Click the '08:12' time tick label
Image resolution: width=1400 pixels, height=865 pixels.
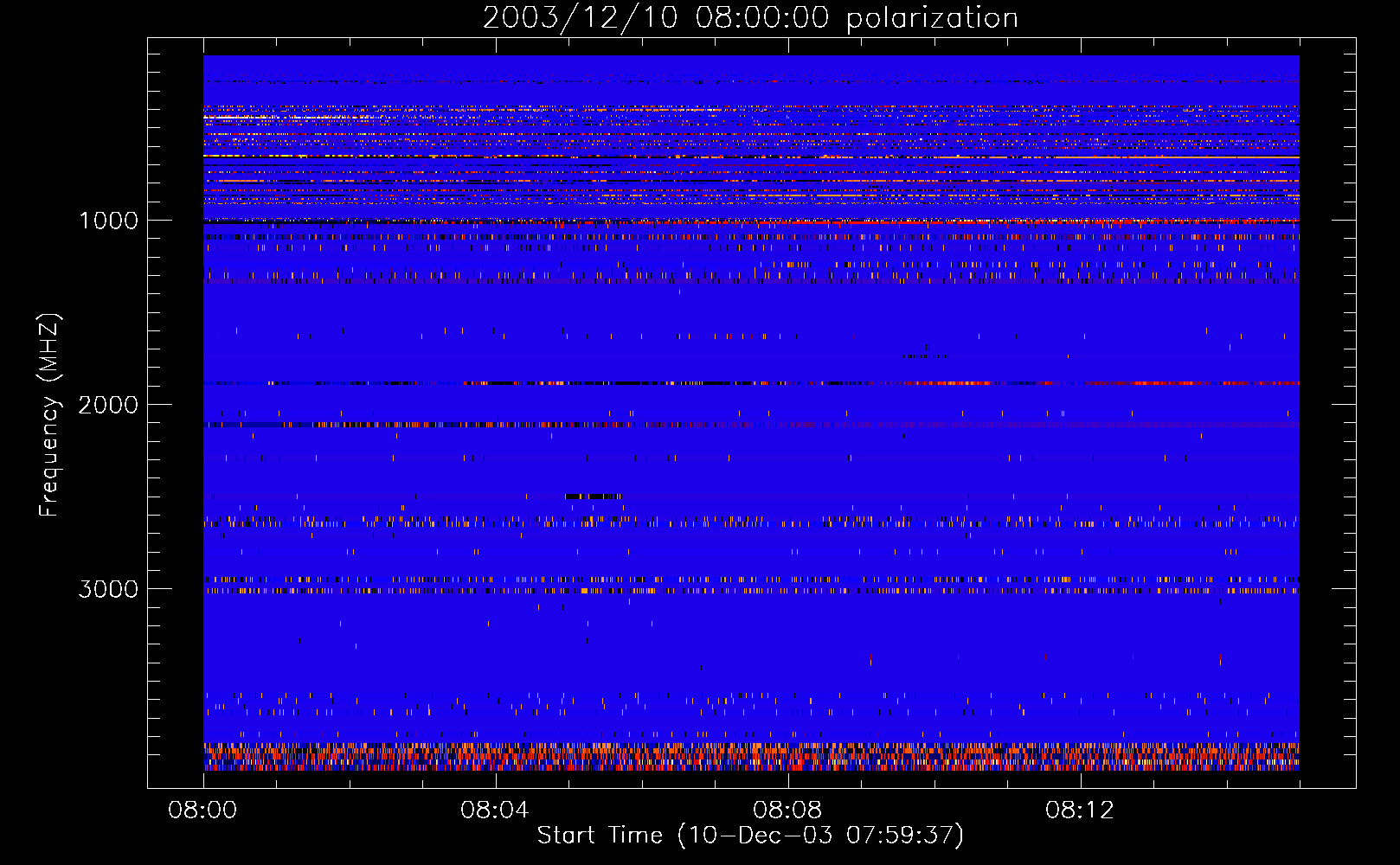[1080, 811]
